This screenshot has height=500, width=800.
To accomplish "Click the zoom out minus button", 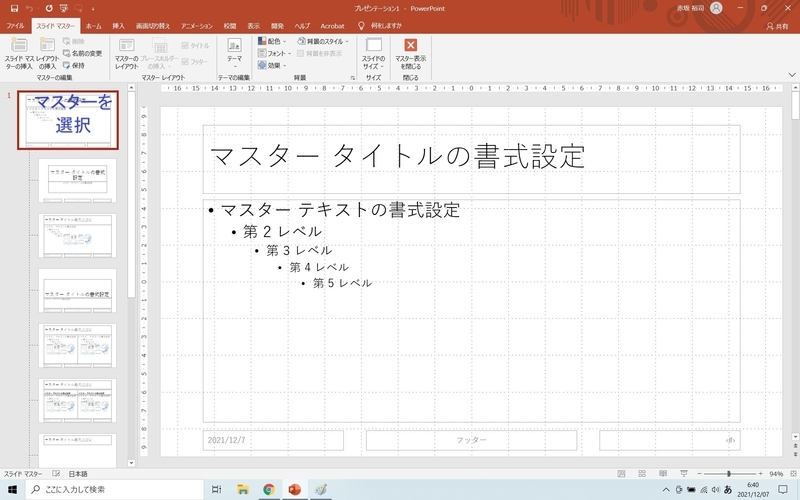I will [699, 474].
